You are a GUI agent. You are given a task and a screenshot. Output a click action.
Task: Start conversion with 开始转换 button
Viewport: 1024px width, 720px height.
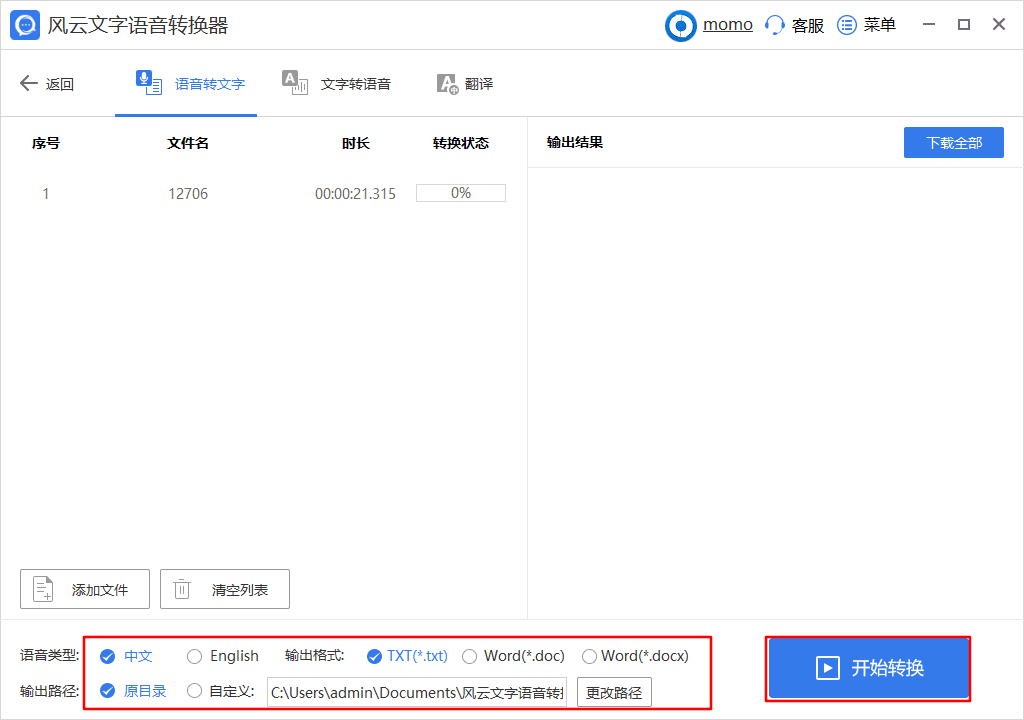tap(869, 668)
